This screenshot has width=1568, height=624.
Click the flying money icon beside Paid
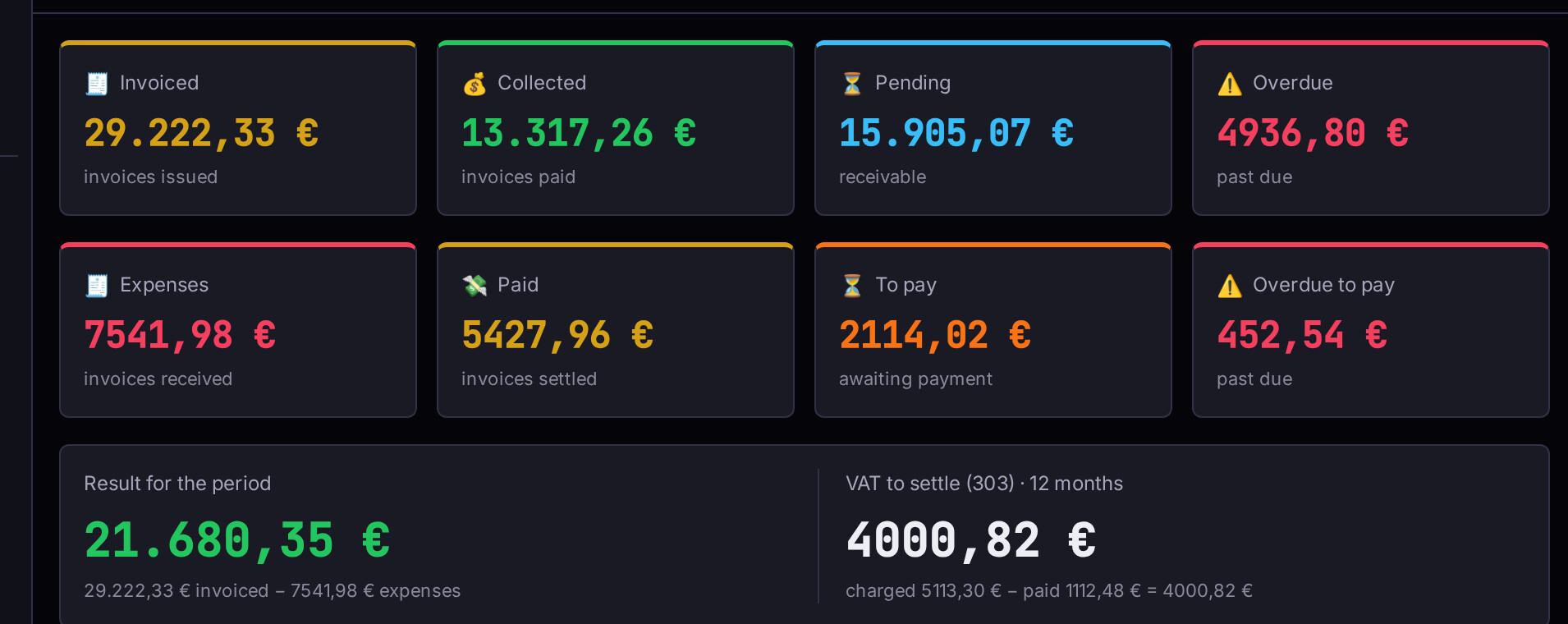475,286
